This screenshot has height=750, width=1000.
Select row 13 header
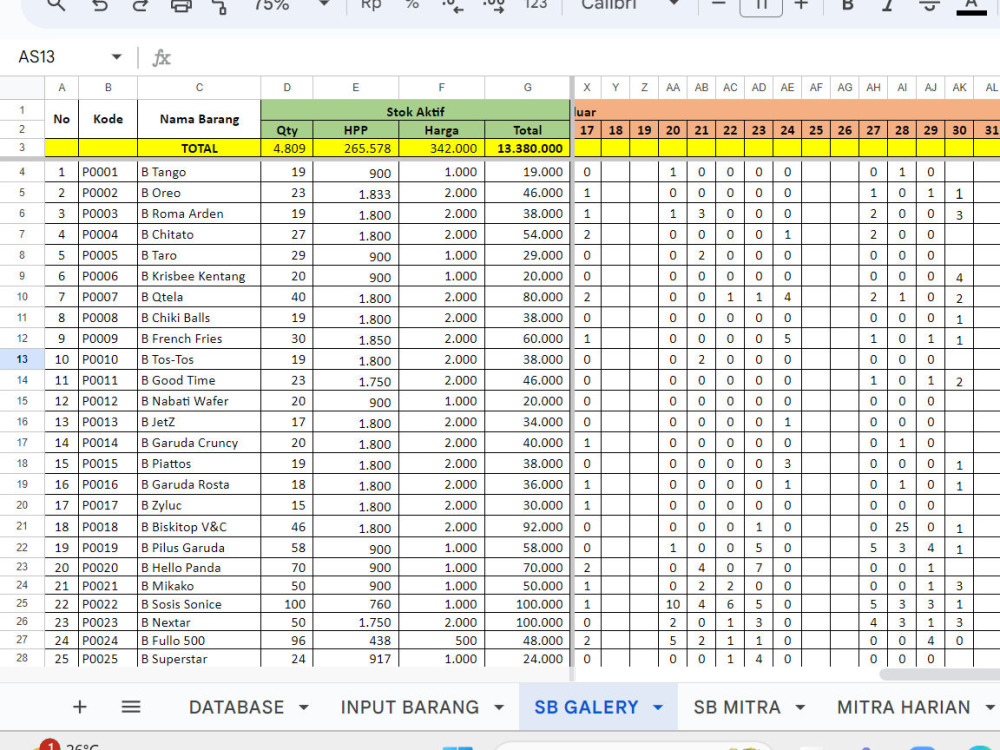[x=22, y=359]
